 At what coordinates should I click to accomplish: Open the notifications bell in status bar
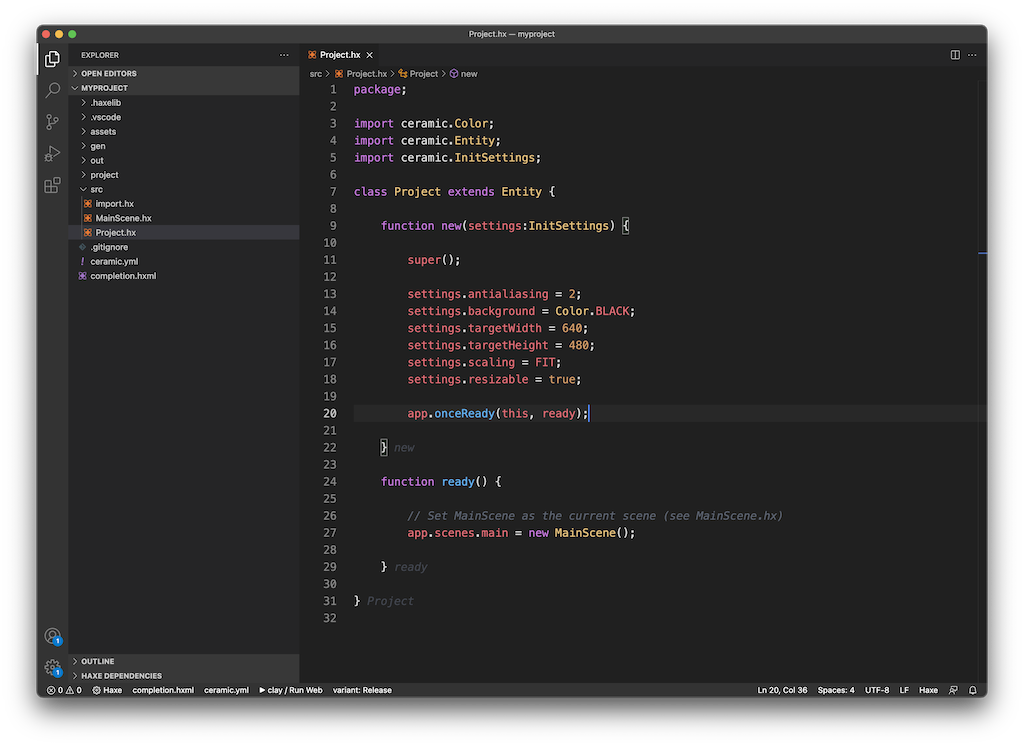(x=972, y=690)
